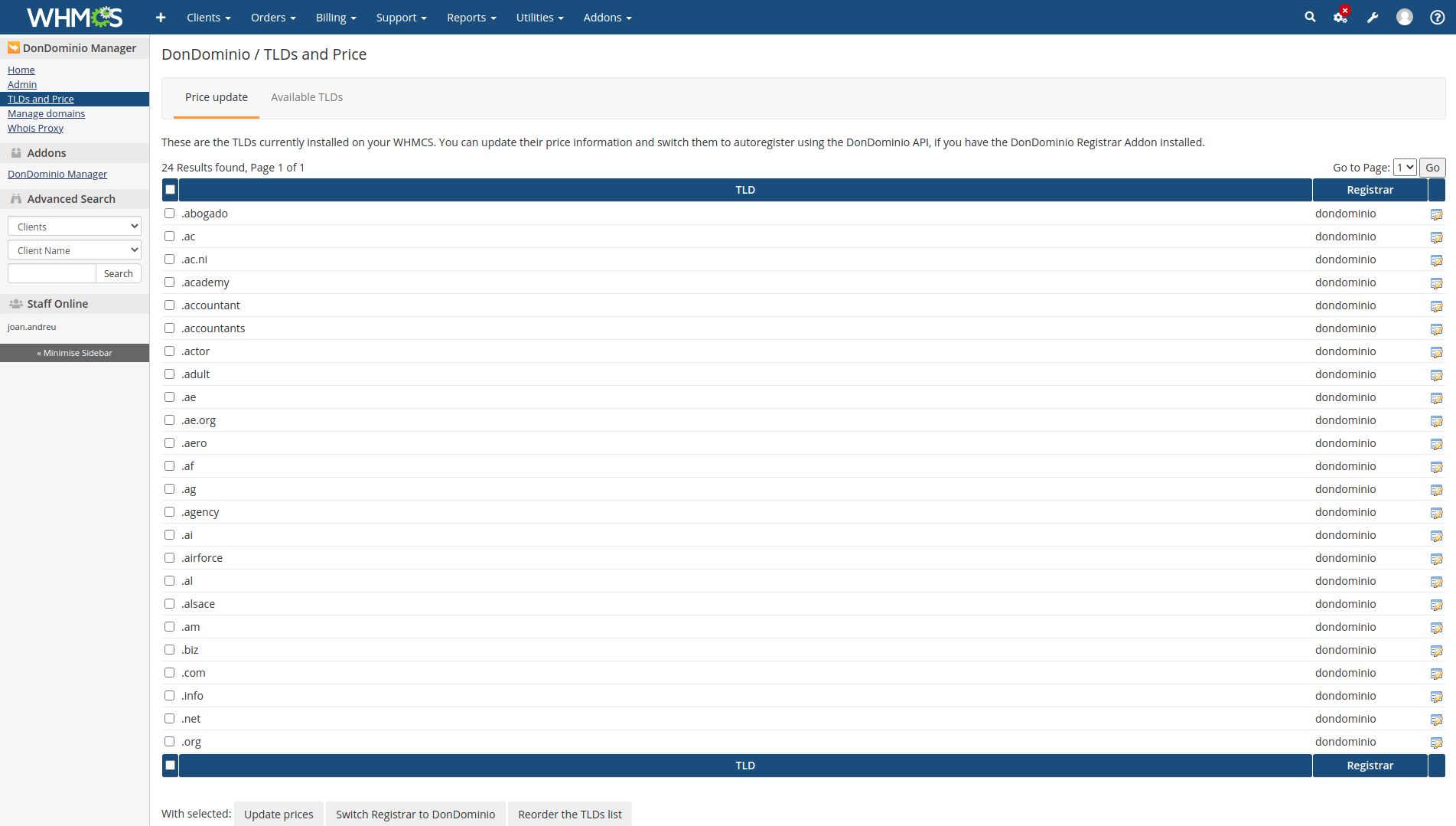Click the edit pricing icon for .ai

click(x=1436, y=536)
